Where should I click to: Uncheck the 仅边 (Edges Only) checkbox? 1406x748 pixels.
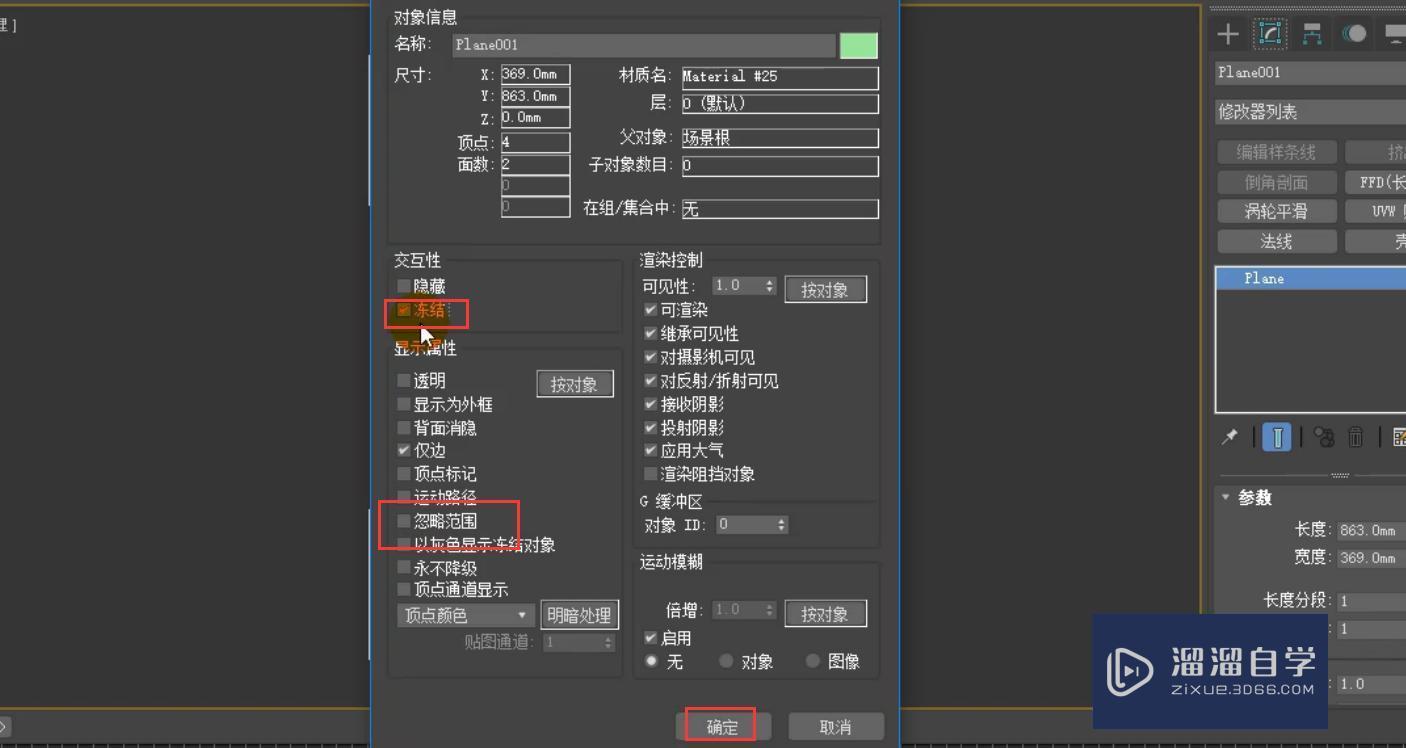404,450
